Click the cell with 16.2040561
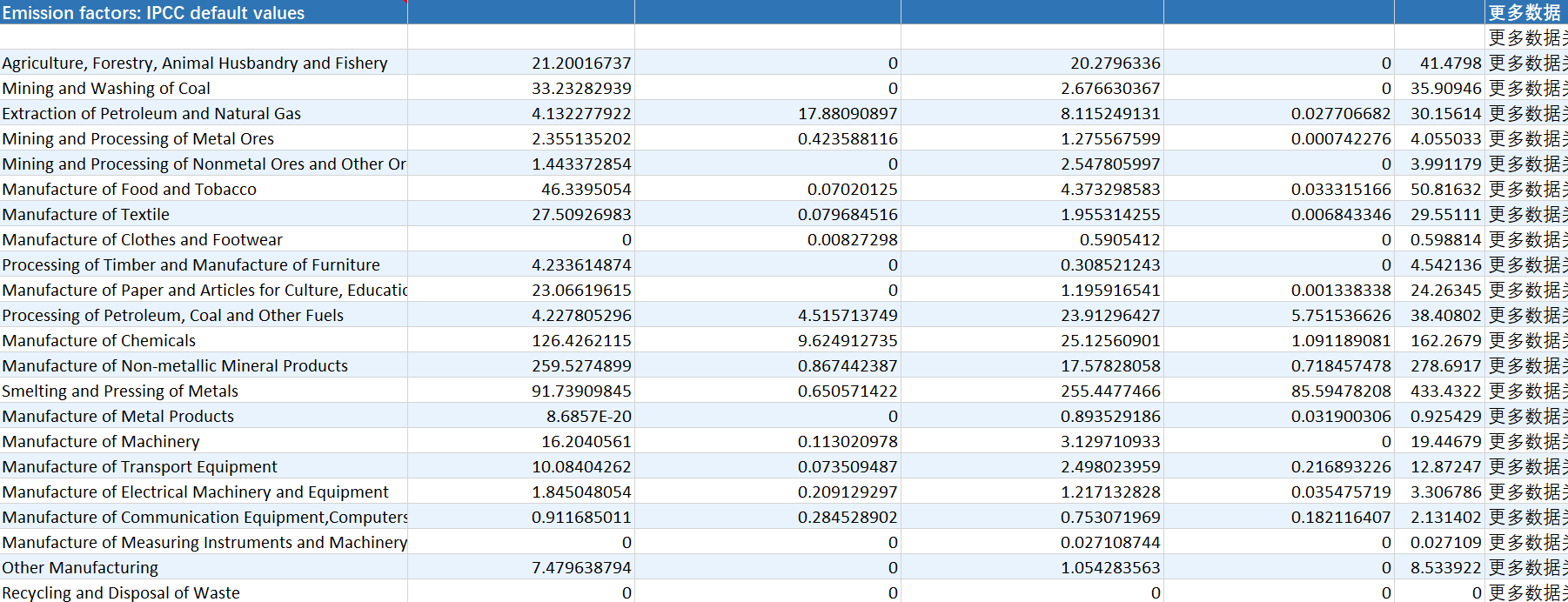 [x=521, y=441]
